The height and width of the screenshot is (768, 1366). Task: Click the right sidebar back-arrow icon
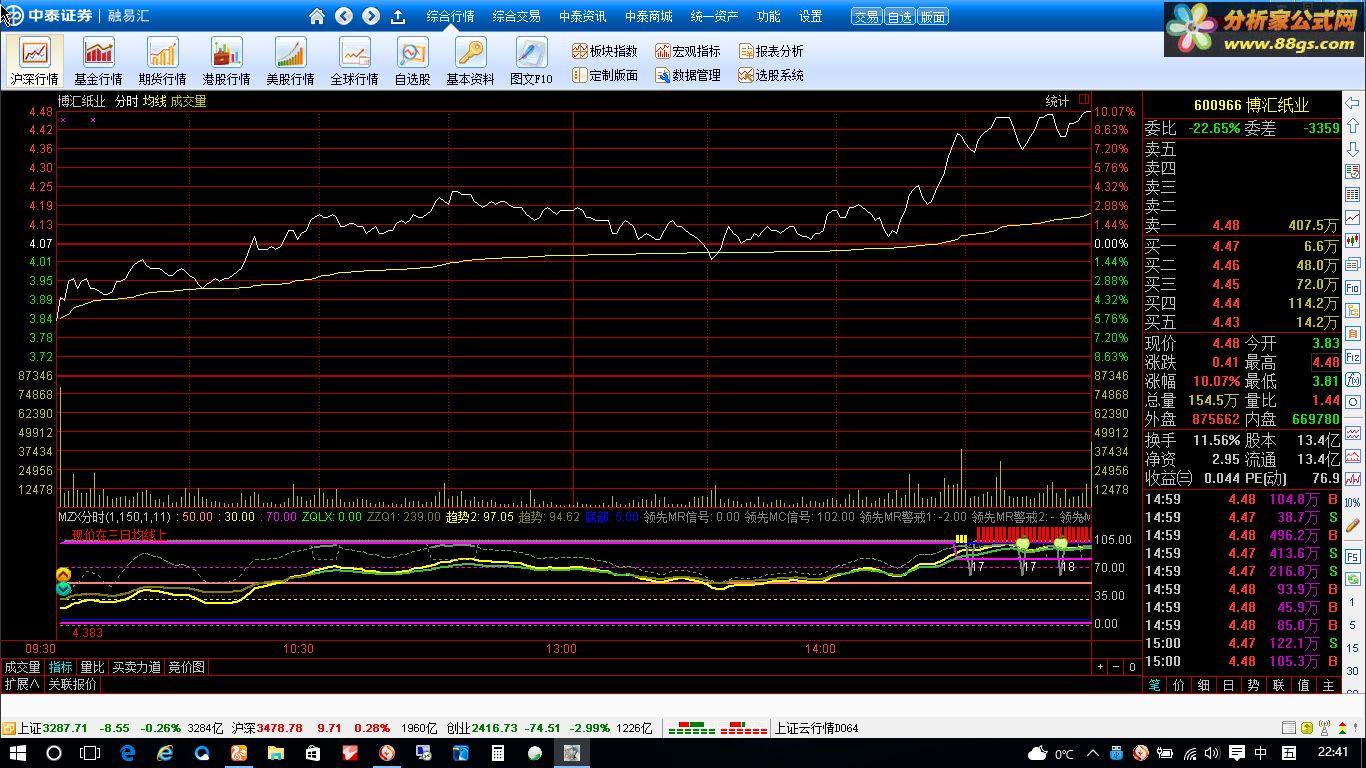(x=1353, y=104)
